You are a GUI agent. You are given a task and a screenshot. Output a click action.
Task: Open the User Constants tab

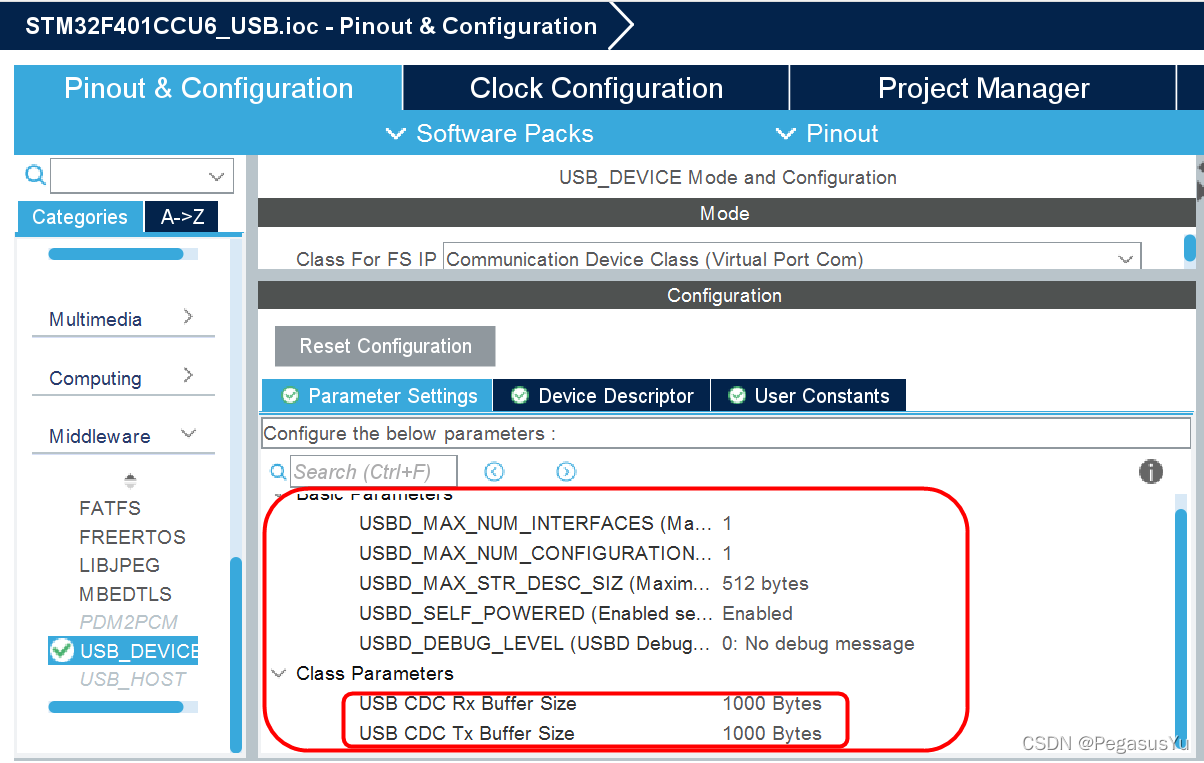(x=808, y=396)
